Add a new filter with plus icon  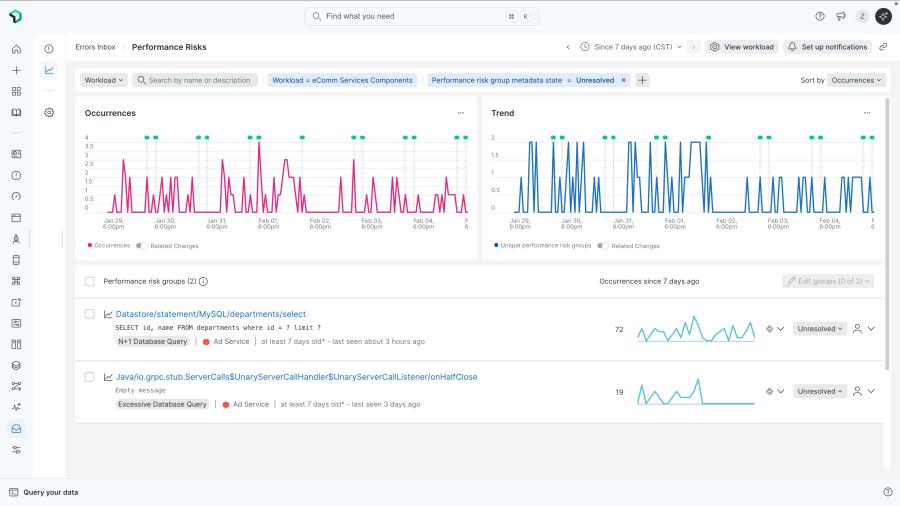(x=642, y=80)
